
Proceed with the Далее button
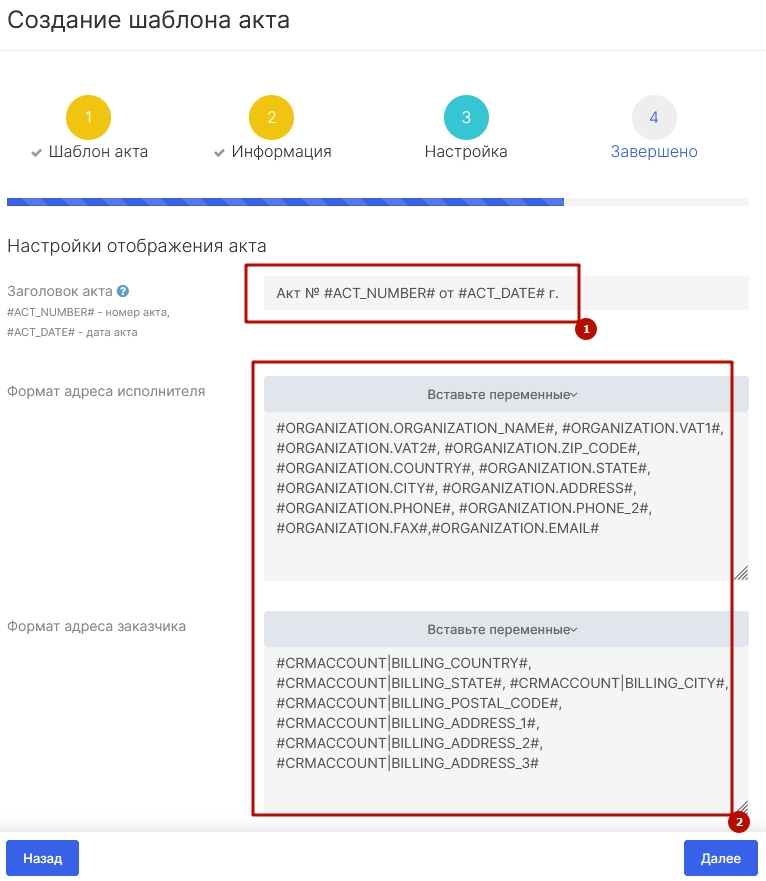pyautogui.click(x=720, y=858)
